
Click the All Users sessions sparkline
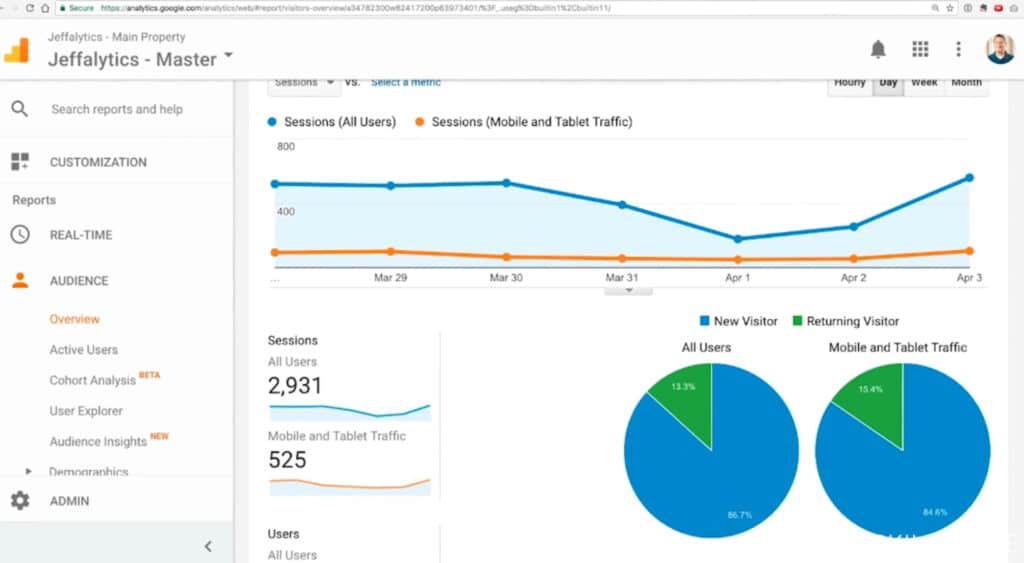(349, 411)
